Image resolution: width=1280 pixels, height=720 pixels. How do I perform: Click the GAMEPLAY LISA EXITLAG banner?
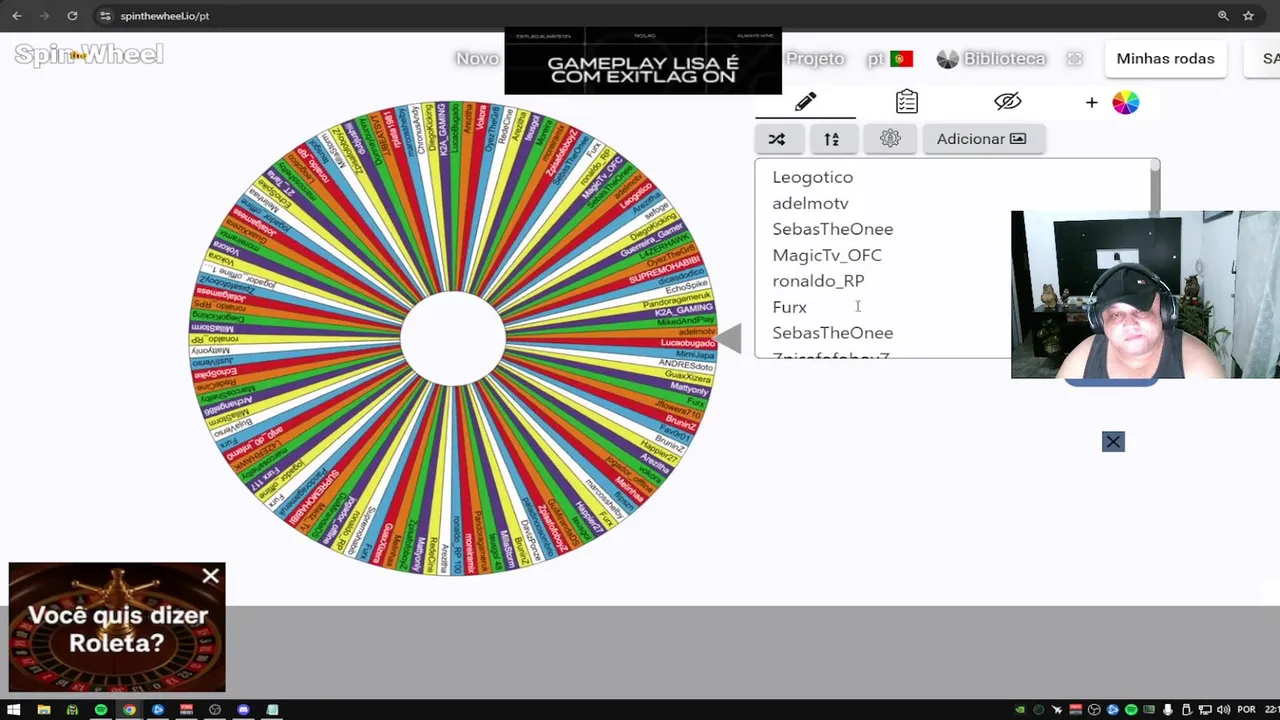tap(643, 61)
